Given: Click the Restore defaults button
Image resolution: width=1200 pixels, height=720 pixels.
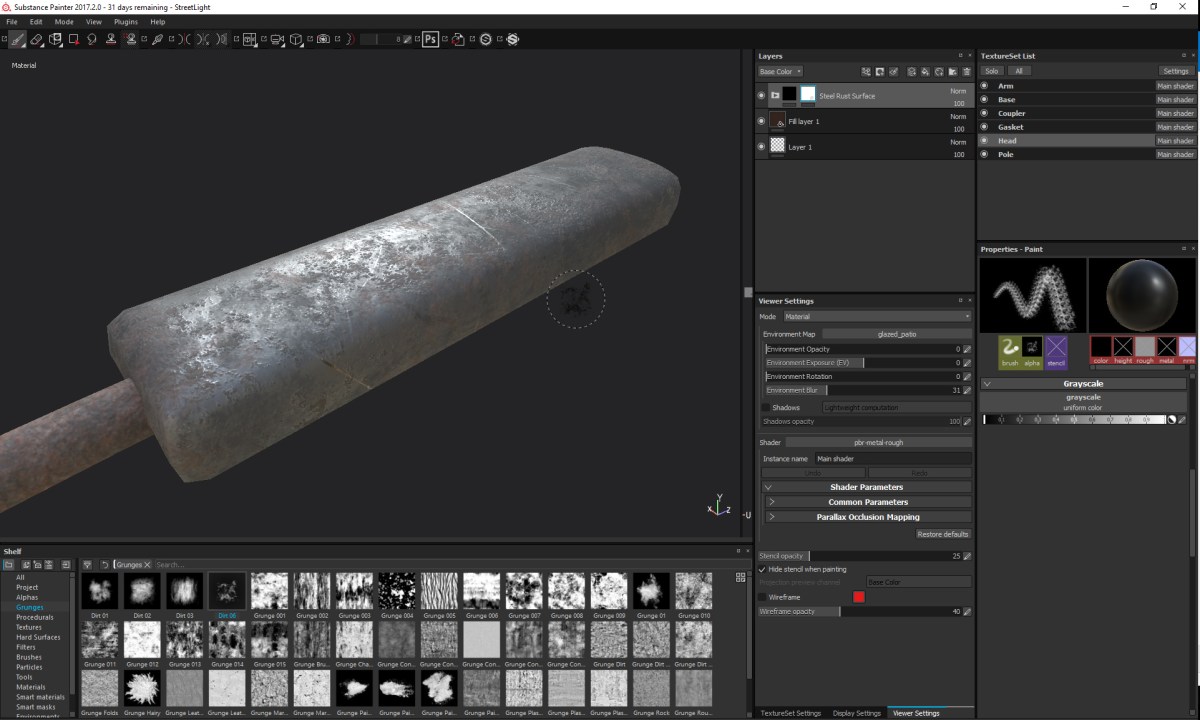Looking at the screenshot, I should point(942,534).
